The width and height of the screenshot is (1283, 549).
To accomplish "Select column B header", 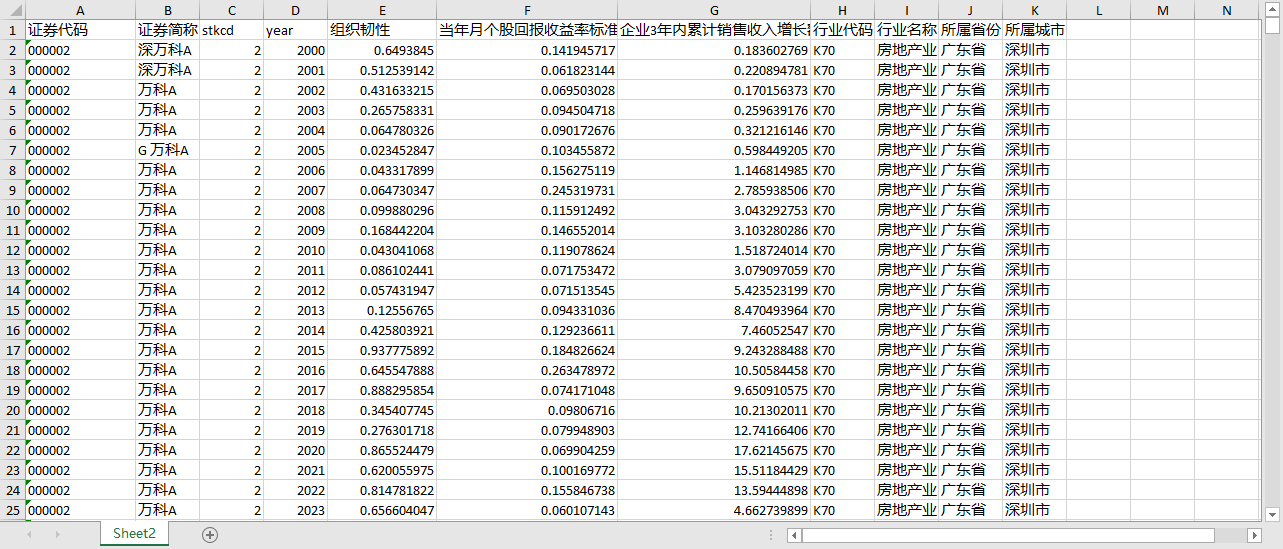I will coord(167,10).
